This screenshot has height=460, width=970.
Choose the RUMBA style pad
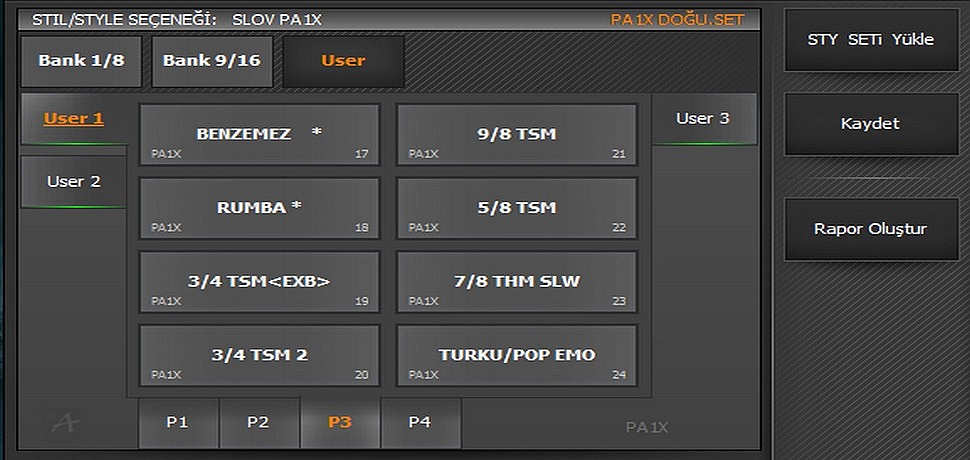click(259, 208)
